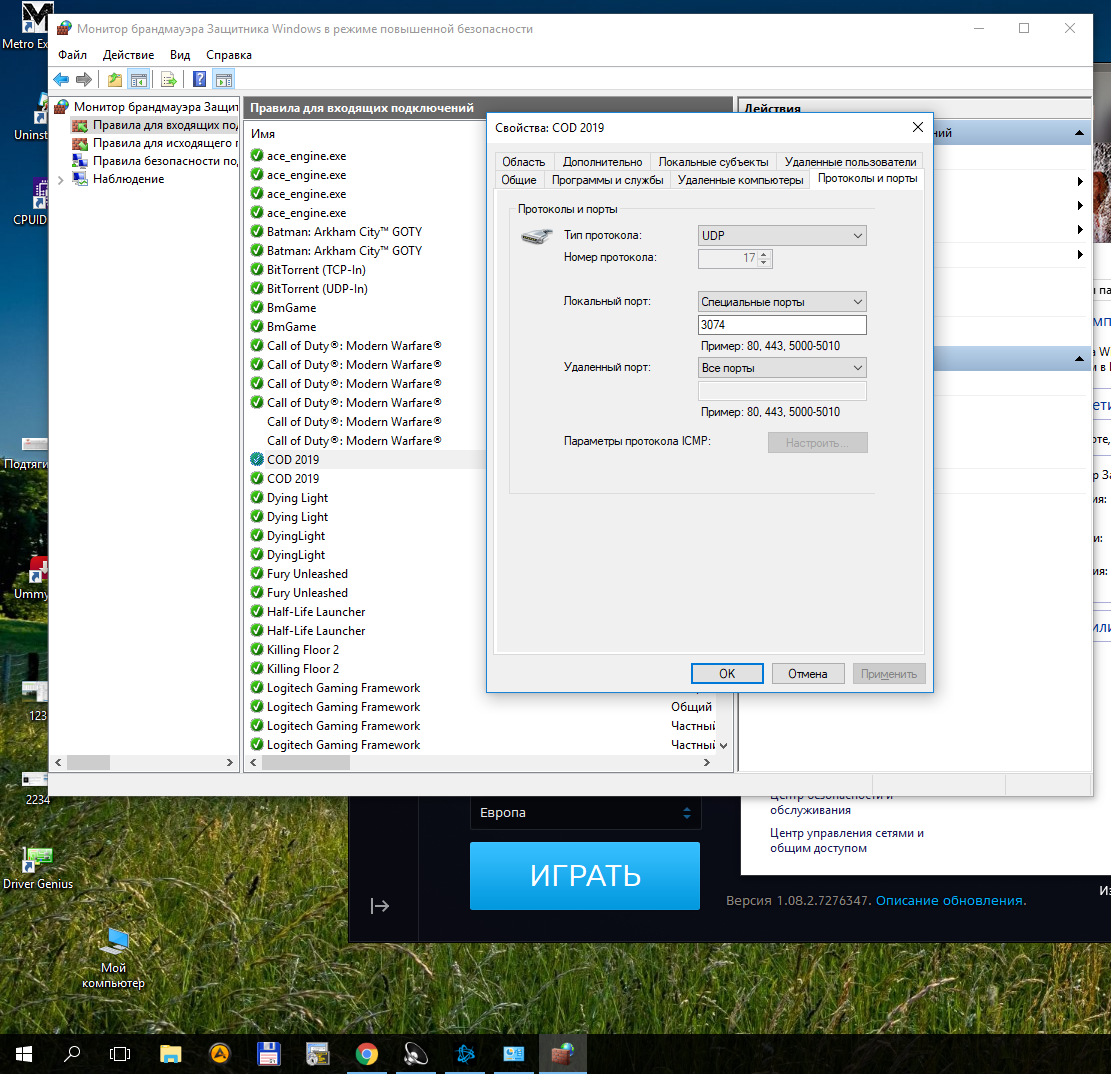
Task: Close the 'Свойства: COD 2019' dialog
Action: [x=918, y=127]
